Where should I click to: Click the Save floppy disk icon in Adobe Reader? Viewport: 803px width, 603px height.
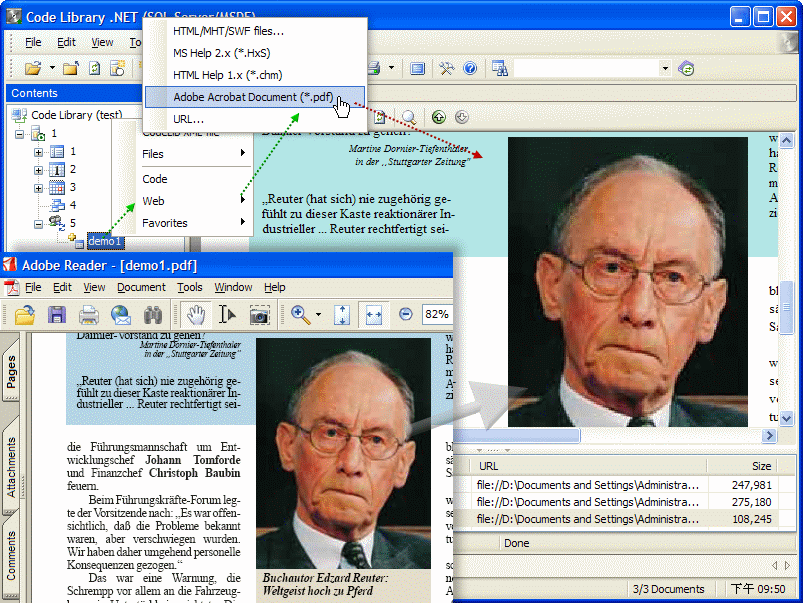pos(57,315)
